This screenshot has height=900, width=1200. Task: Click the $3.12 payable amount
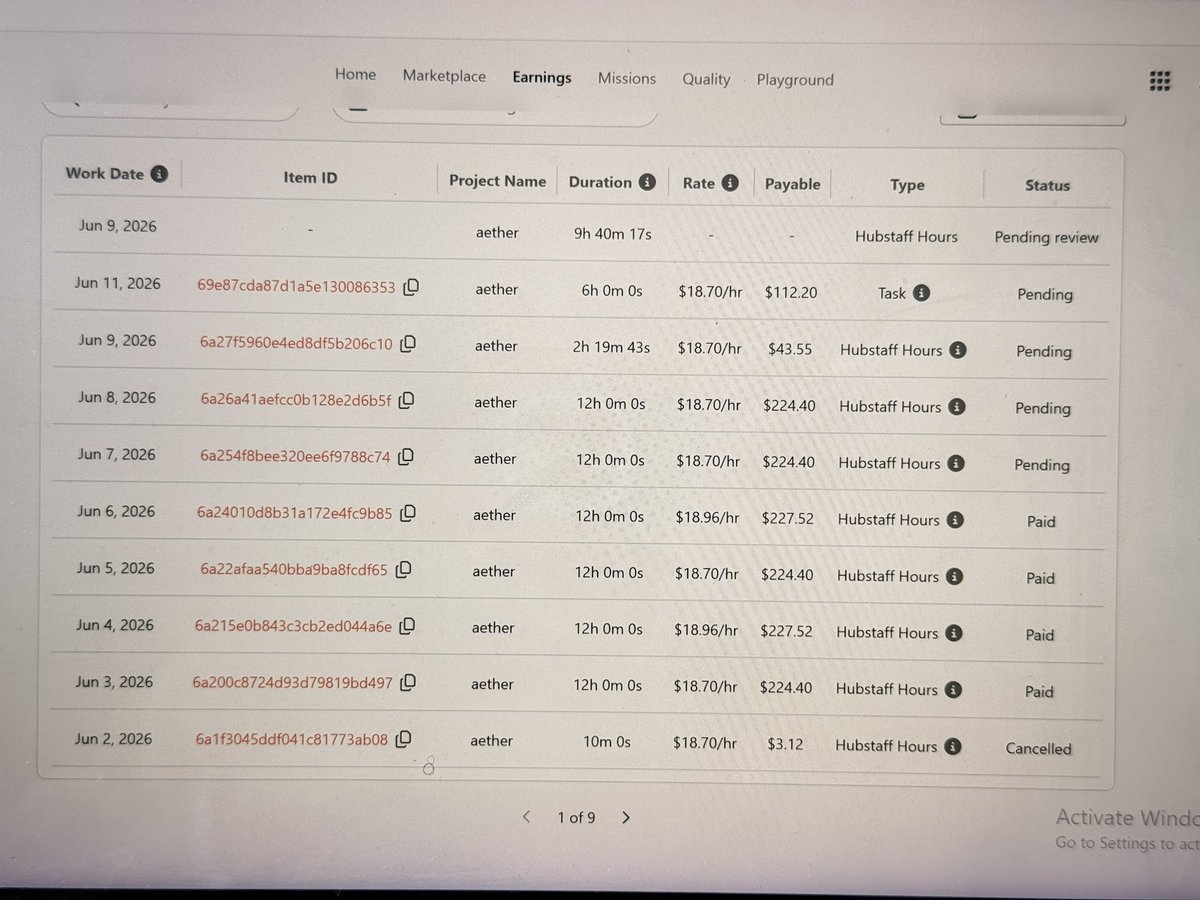point(785,745)
